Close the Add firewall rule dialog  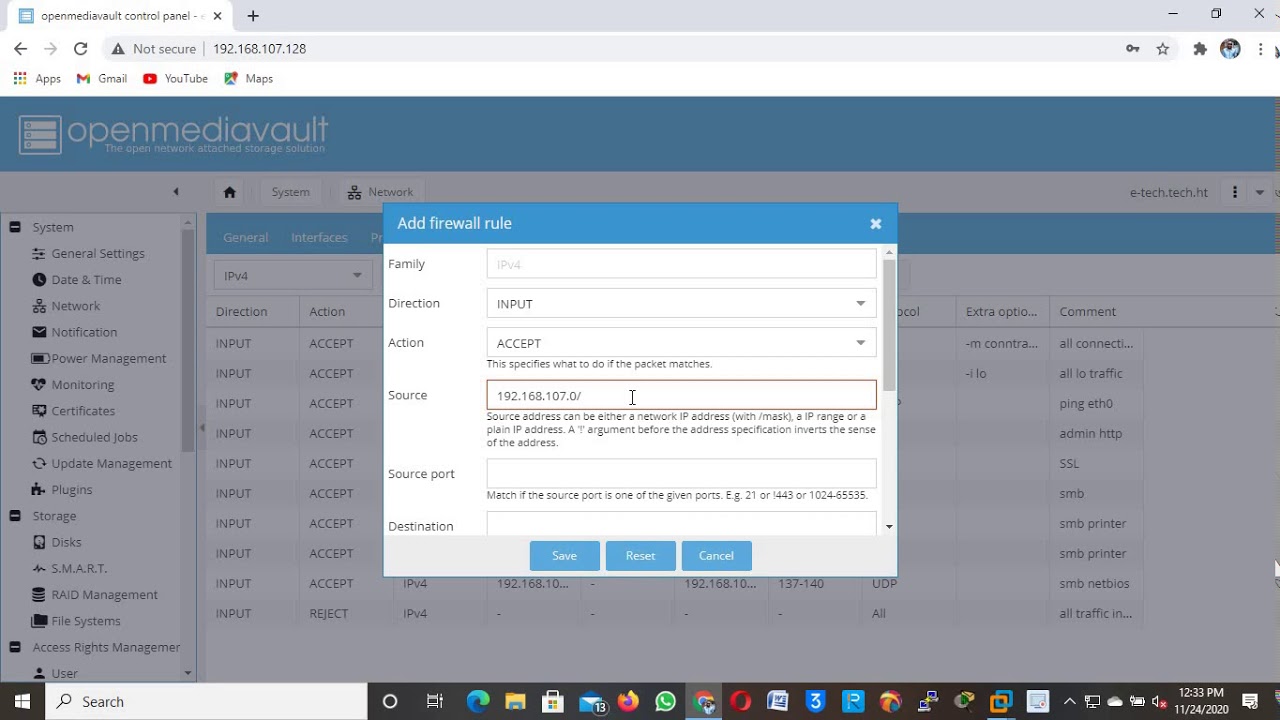pyautogui.click(x=875, y=224)
